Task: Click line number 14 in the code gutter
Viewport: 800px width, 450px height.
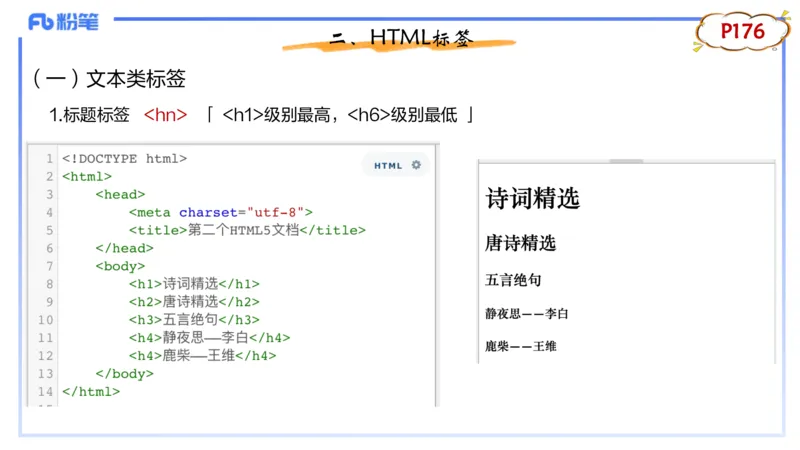Action: pyautogui.click(x=46, y=391)
